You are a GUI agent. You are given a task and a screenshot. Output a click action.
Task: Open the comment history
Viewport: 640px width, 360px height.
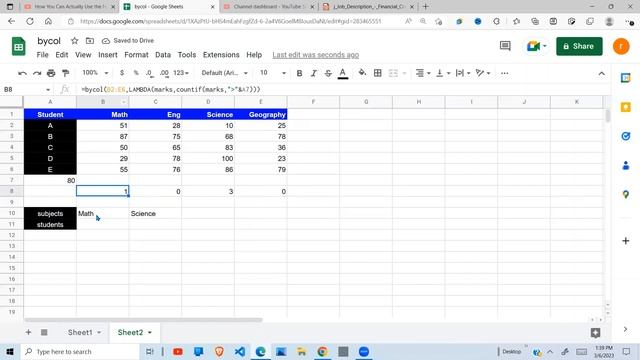505,46
